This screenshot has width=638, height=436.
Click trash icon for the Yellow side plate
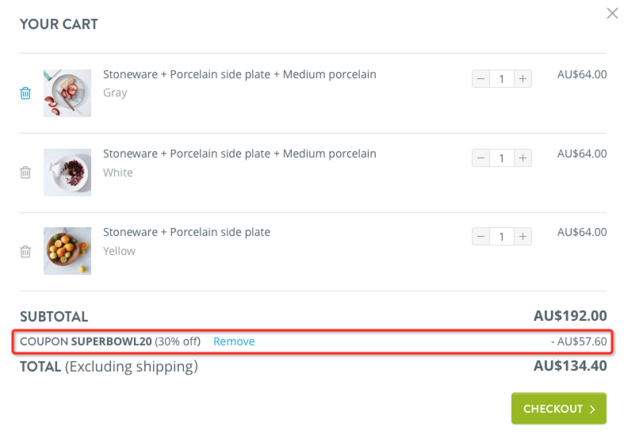coord(25,251)
